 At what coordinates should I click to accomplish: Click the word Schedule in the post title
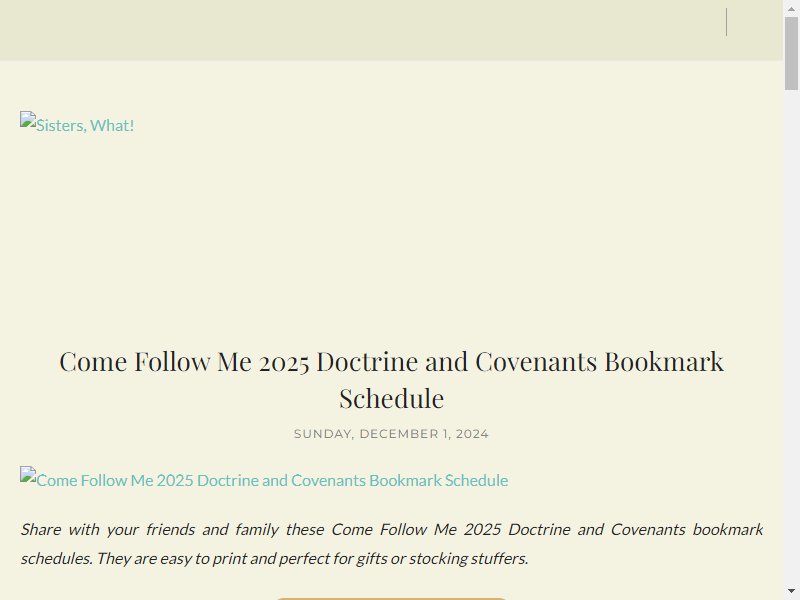point(391,398)
